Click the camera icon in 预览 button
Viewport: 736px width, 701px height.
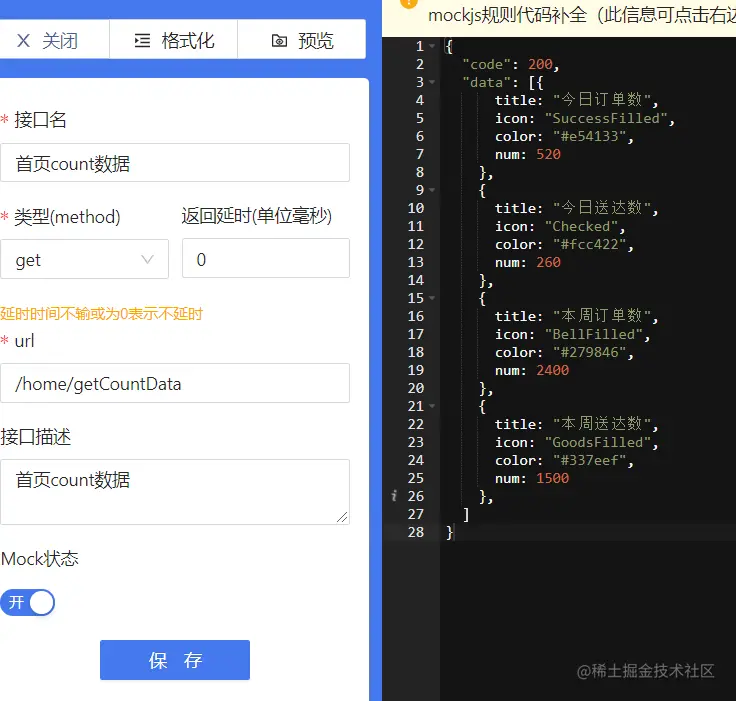point(279,41)
